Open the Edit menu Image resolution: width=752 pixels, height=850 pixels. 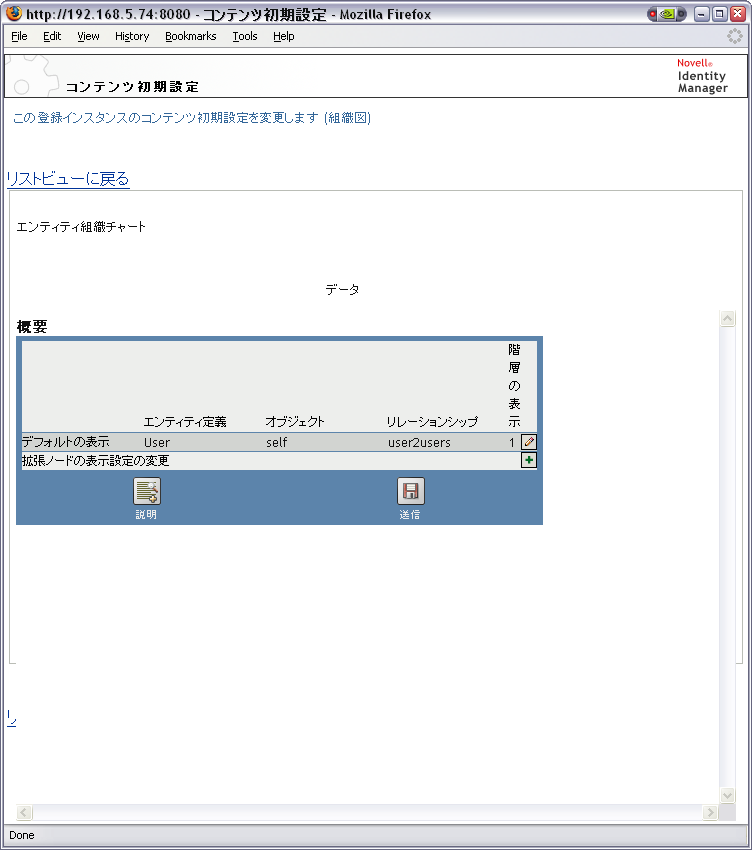[52, 36]
